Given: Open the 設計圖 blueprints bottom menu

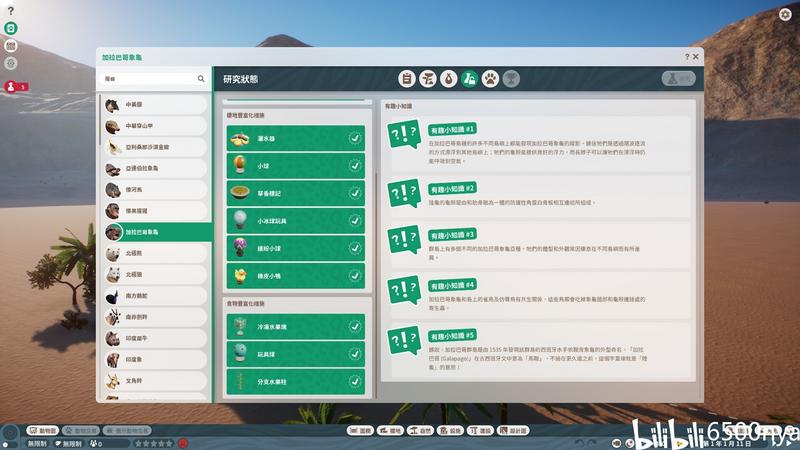Looking at the screenshot, I should (514, 431).
